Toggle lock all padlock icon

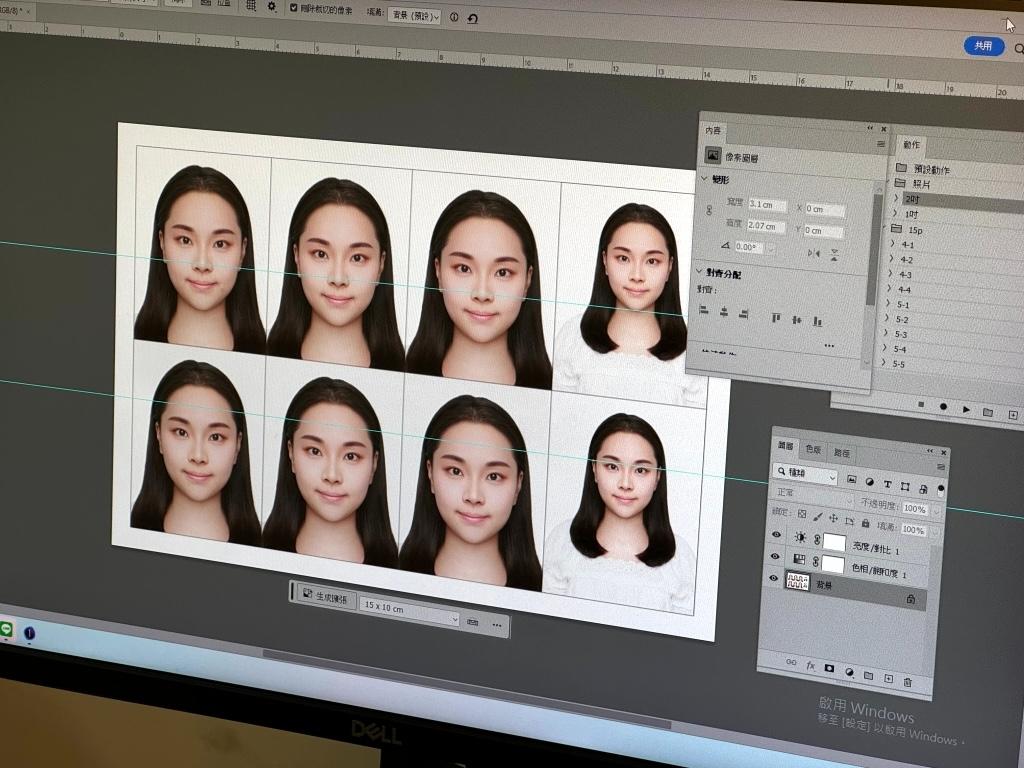coord(865,523)
